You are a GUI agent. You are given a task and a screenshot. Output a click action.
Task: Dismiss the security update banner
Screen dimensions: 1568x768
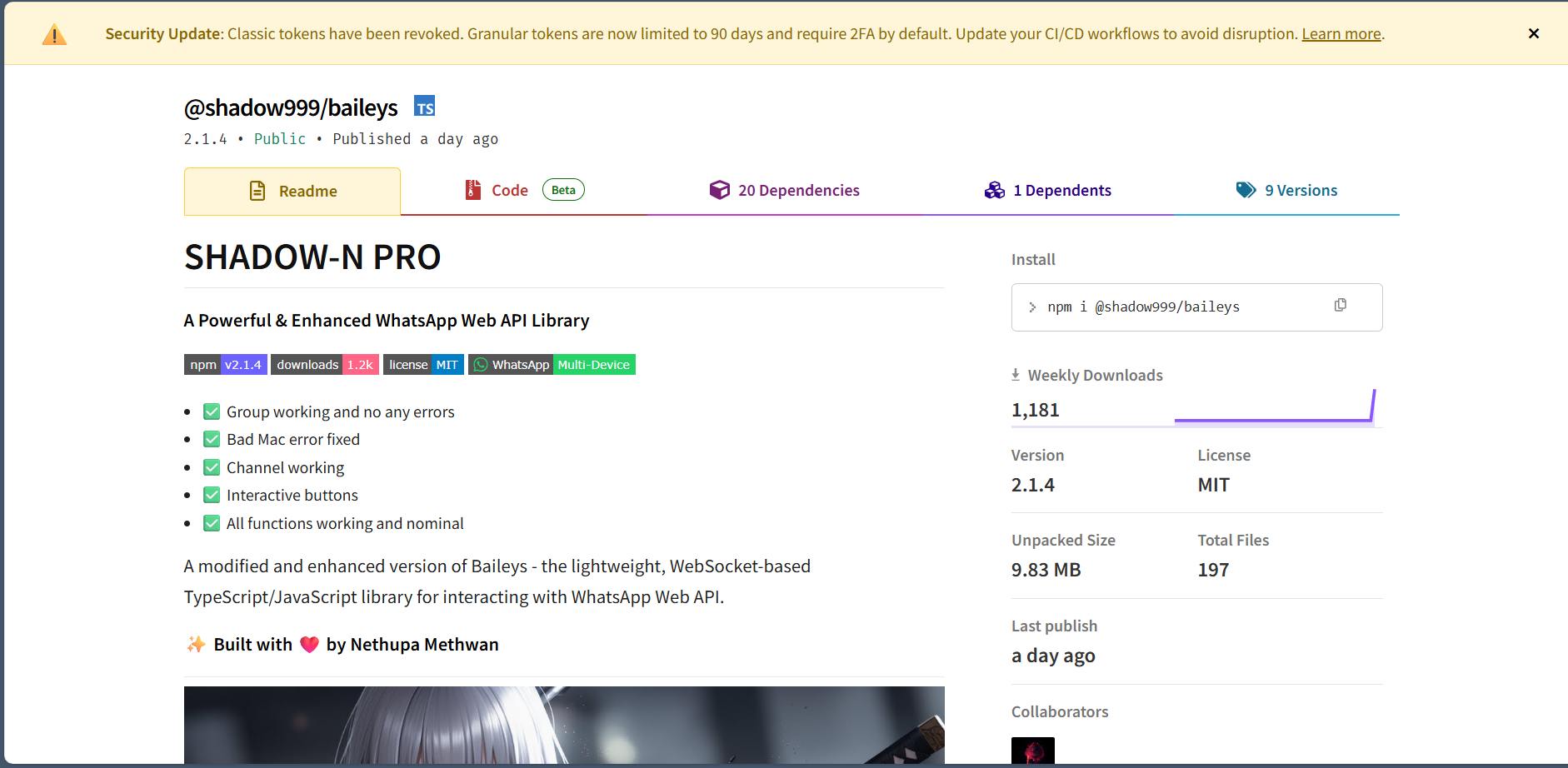tap(1533, 33)
